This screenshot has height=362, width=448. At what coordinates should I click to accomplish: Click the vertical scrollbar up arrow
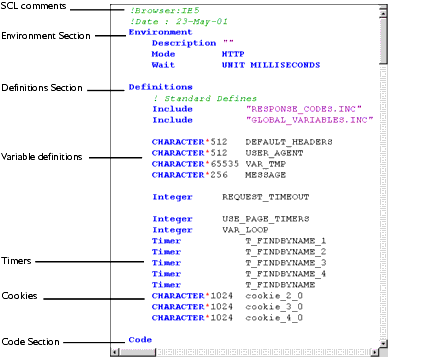coord(383,14)
